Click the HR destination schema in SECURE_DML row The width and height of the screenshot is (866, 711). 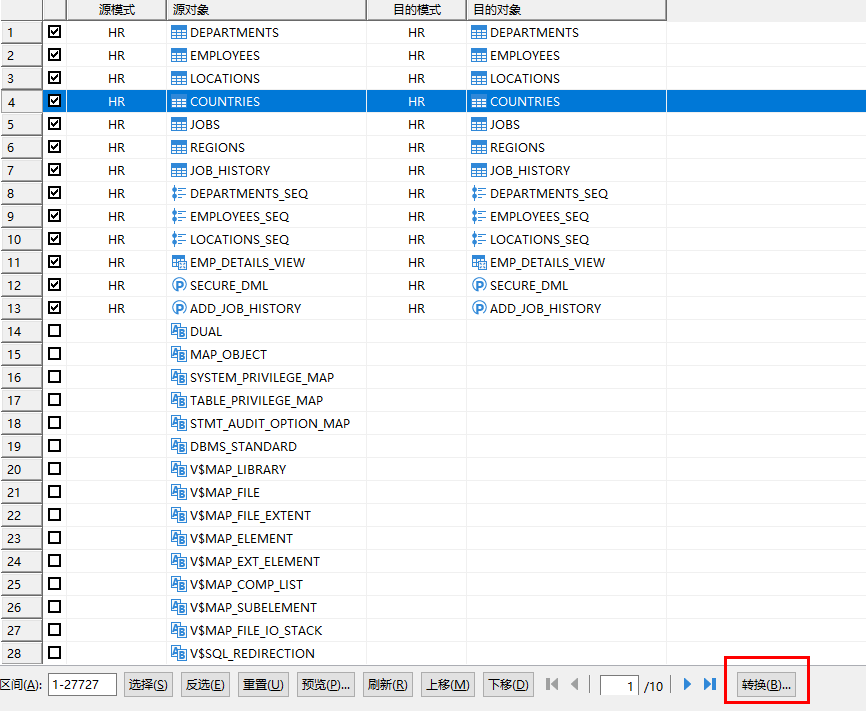pos(416,285)
